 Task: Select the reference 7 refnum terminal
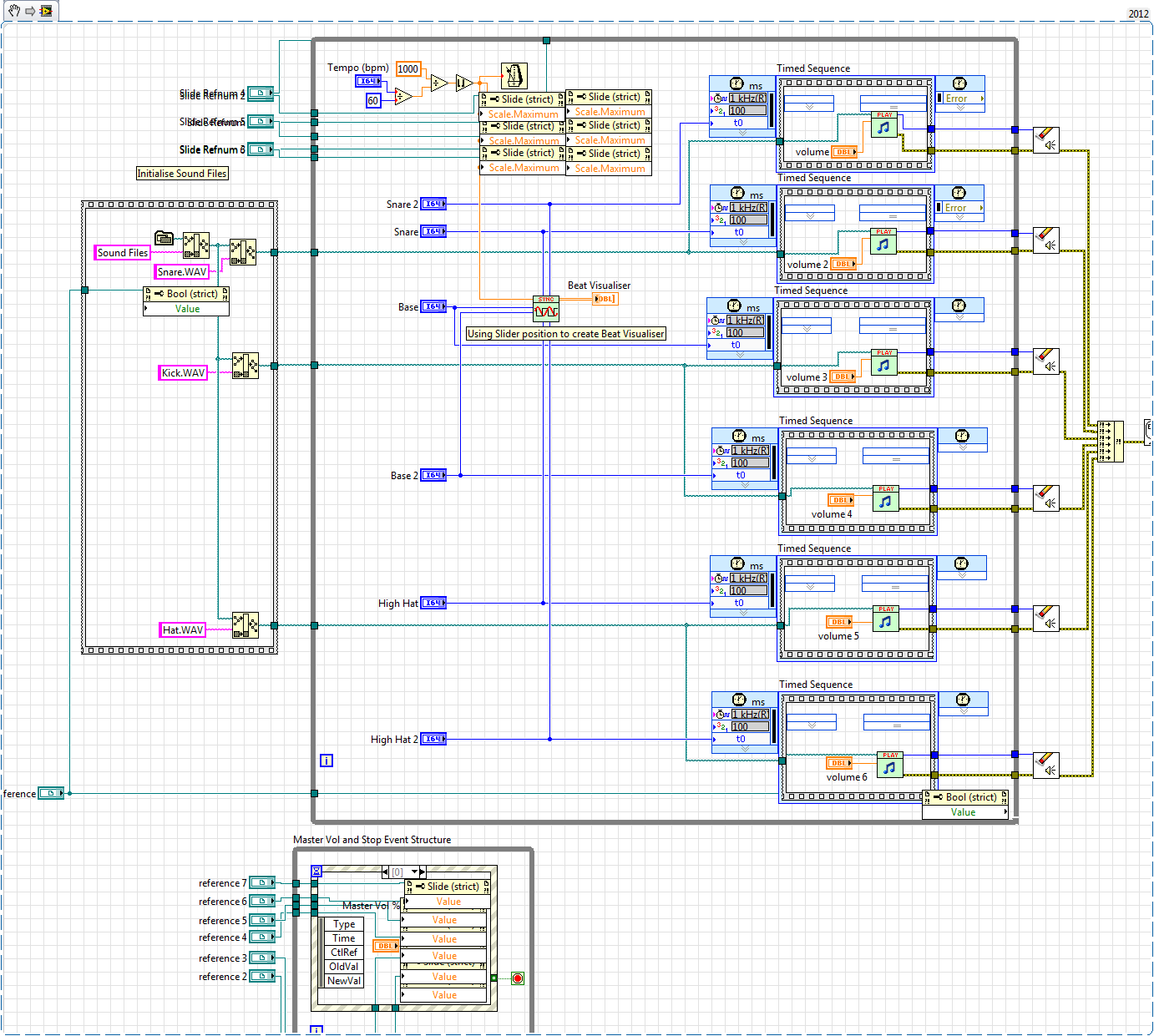click(262, 883)
